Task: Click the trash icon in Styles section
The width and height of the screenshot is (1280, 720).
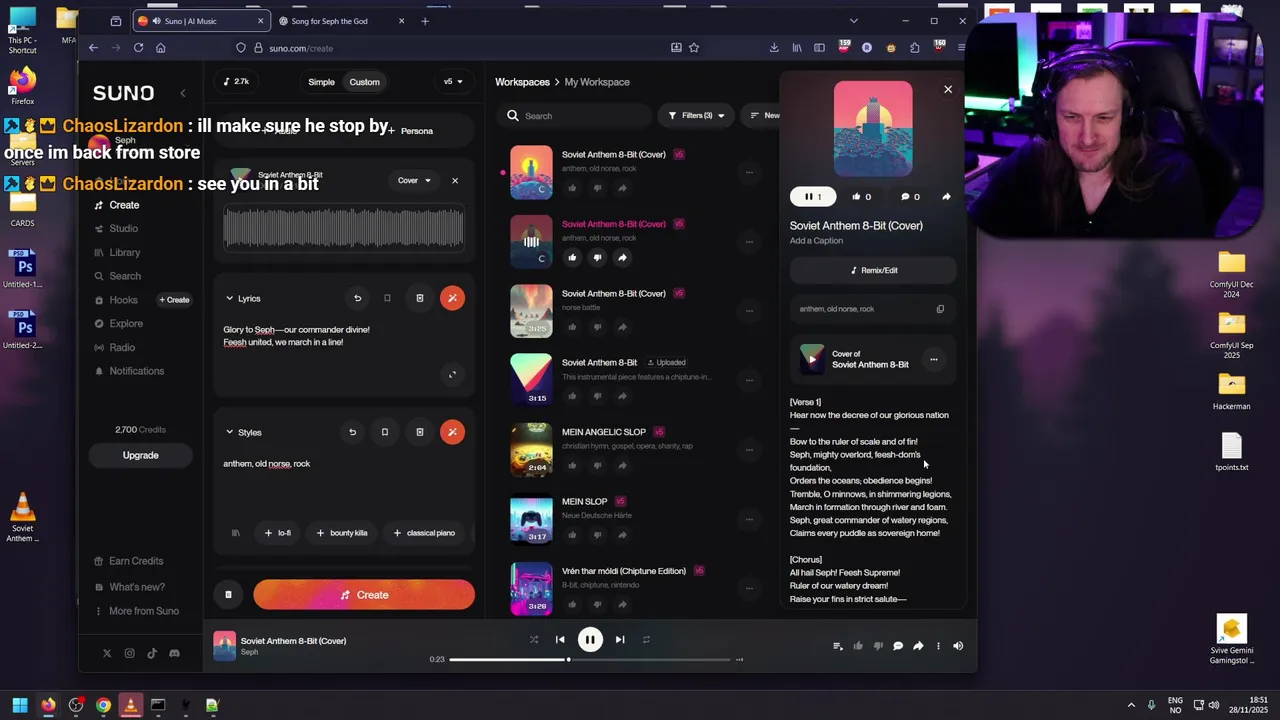Action: point(420,432)
